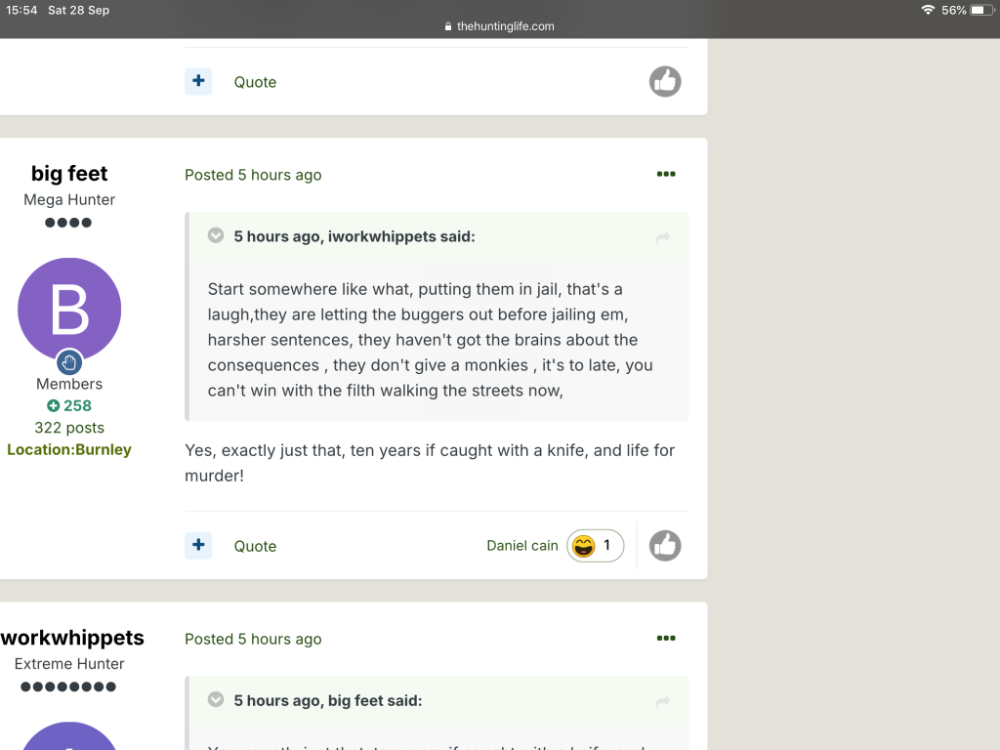Image resolution: width=1000 pixels, height=750 pixels.
Task: Click Quote link on the topmost post
Action: click(255, 82)
